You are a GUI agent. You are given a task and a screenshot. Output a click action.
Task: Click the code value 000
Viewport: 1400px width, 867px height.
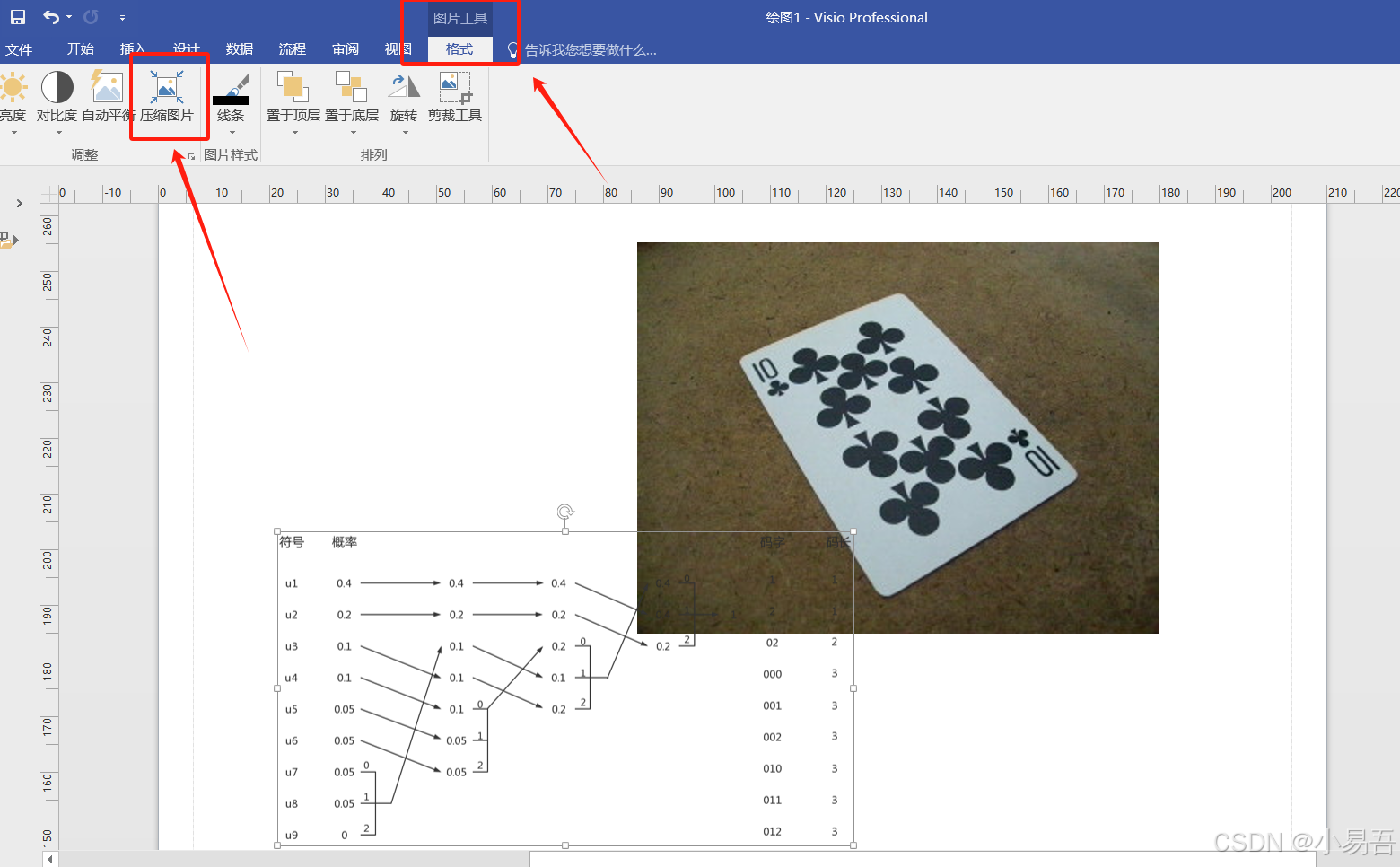773,674
